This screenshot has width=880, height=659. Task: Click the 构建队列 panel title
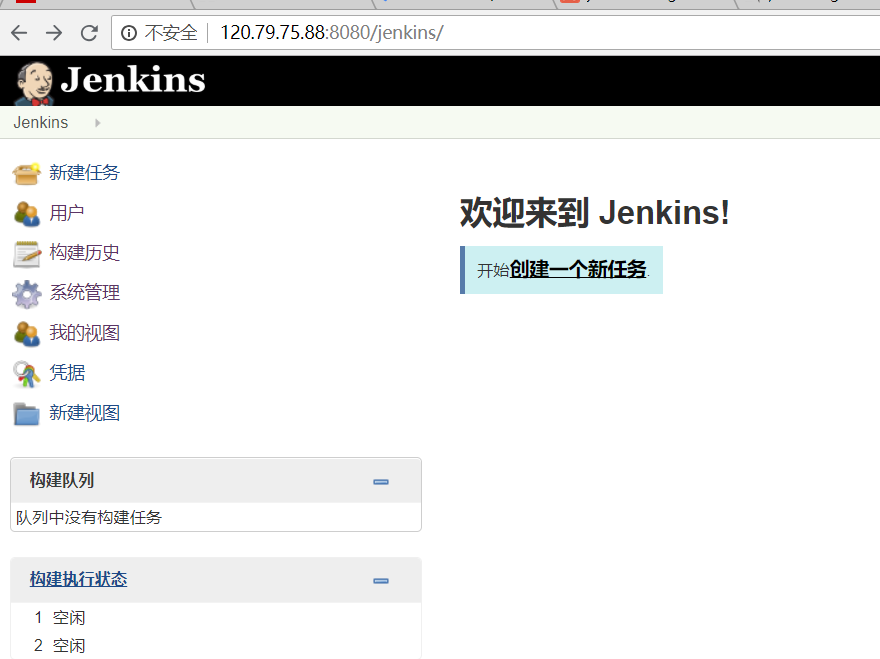pyautogui.click(x=62, y=480)
